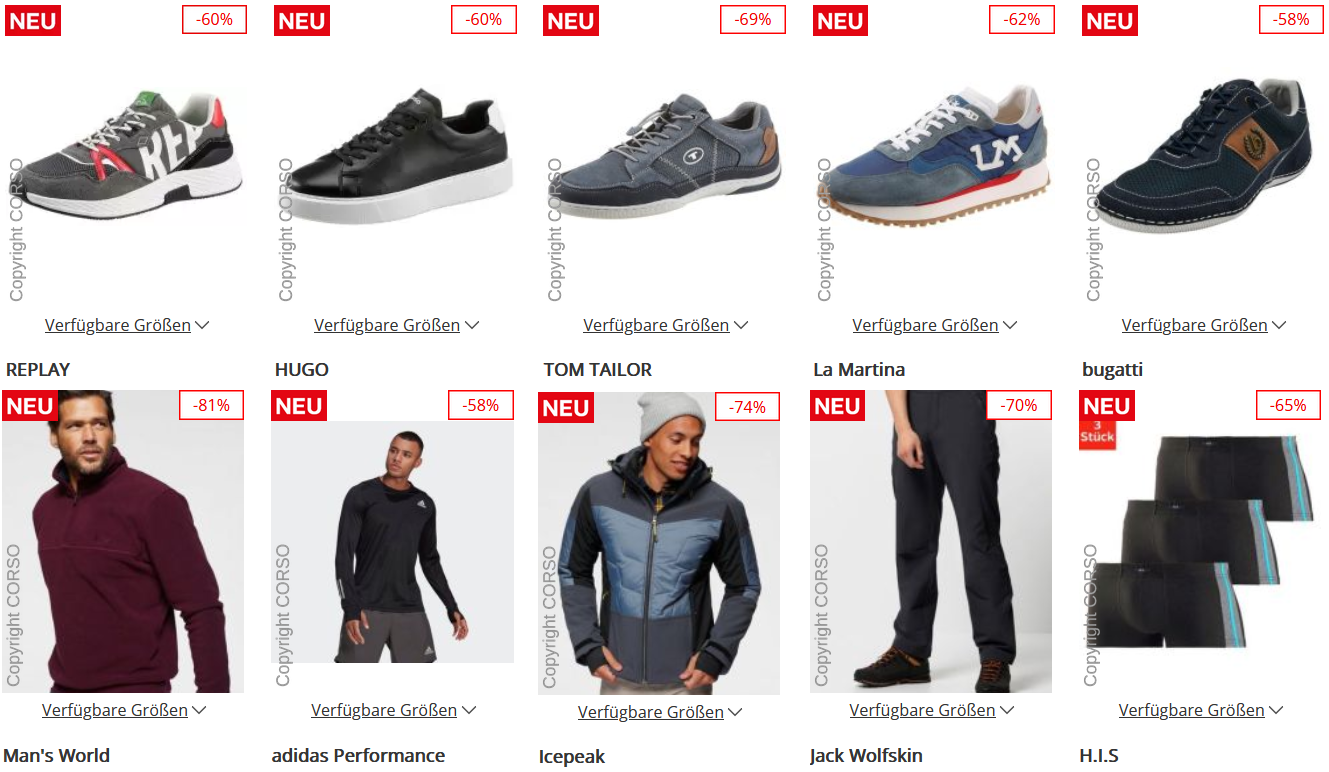Expand Verfügbare Größen under H.I.S boxers
1329x772 pixels.
click(x=1201, y=710)
